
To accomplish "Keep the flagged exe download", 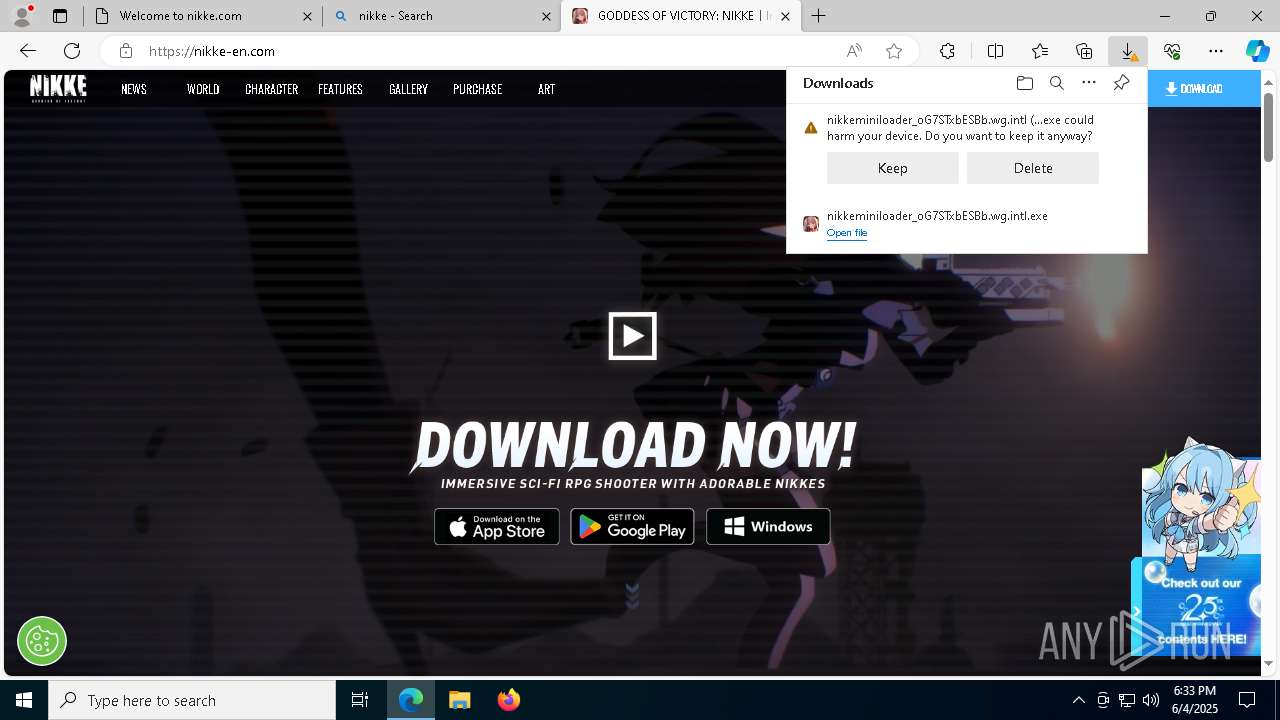I will coord(893,168).
